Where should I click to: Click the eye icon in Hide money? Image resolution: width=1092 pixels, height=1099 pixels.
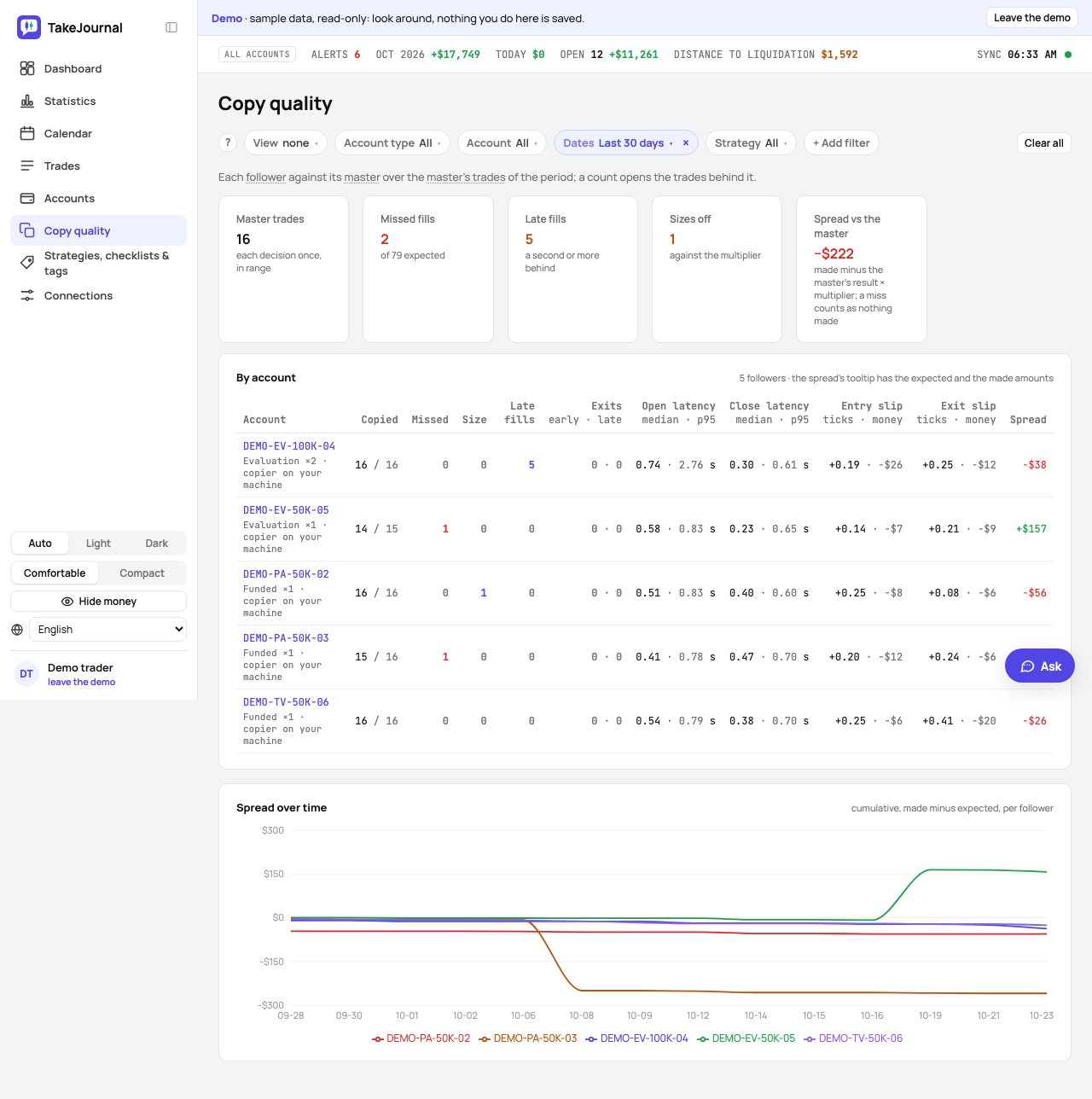pos(67,602)
